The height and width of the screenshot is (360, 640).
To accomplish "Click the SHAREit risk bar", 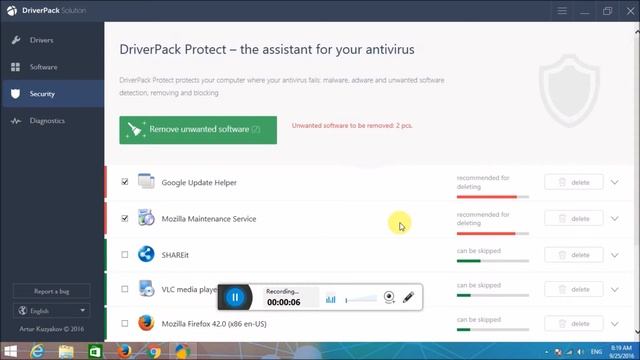I will [493, 261].
